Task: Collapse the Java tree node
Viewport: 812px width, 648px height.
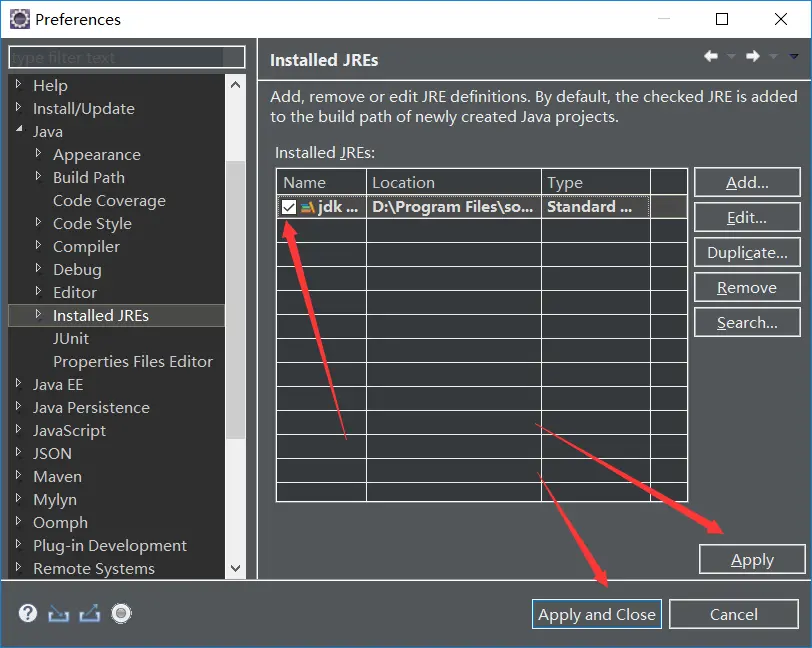Action: point(19,129)
